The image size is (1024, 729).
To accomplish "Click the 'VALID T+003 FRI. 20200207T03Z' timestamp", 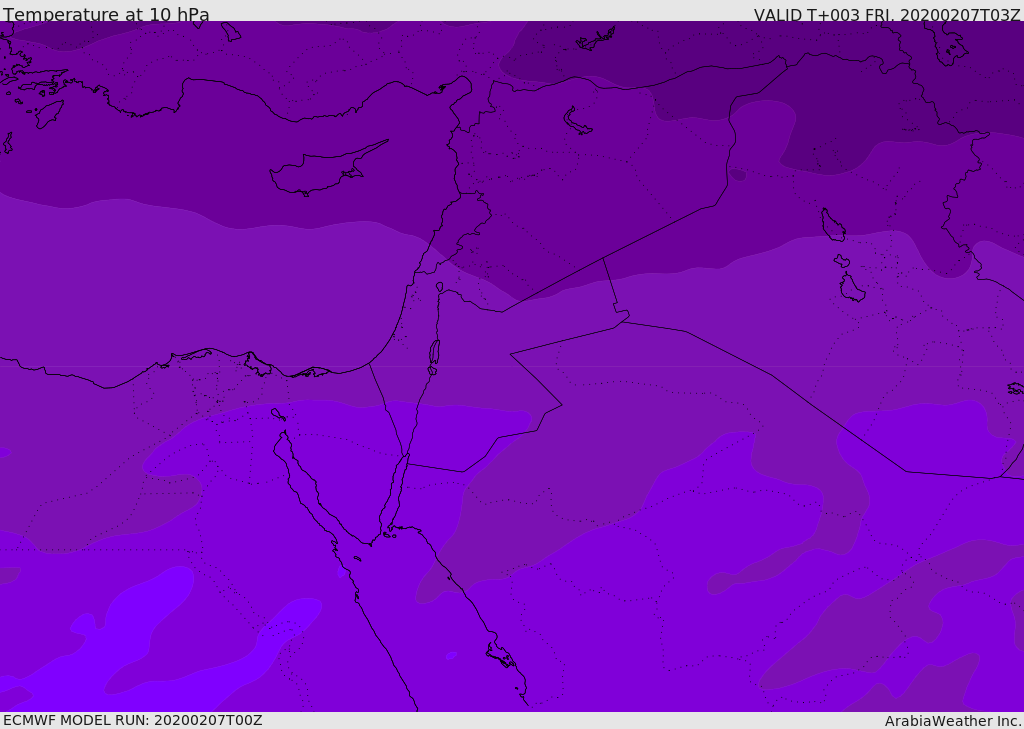I will pos(887,14).
